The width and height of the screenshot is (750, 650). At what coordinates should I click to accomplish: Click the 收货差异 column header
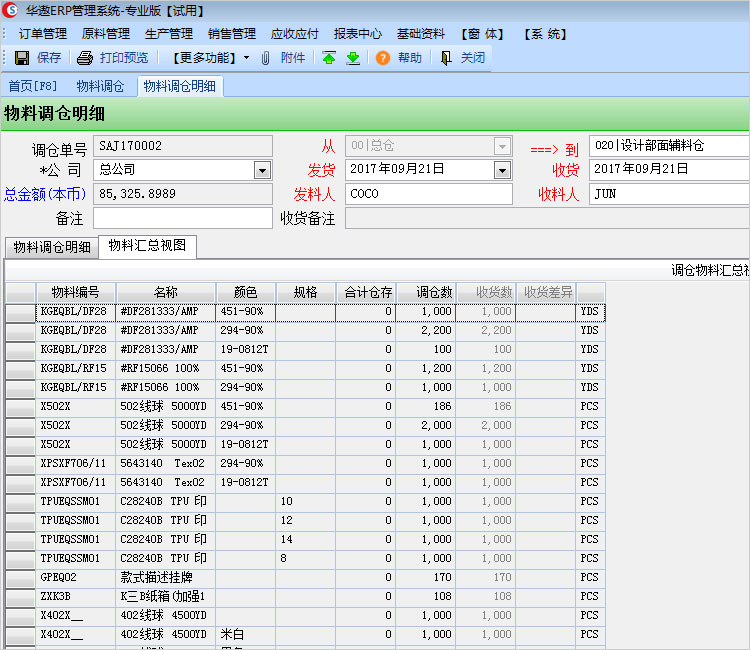[546, 292]
